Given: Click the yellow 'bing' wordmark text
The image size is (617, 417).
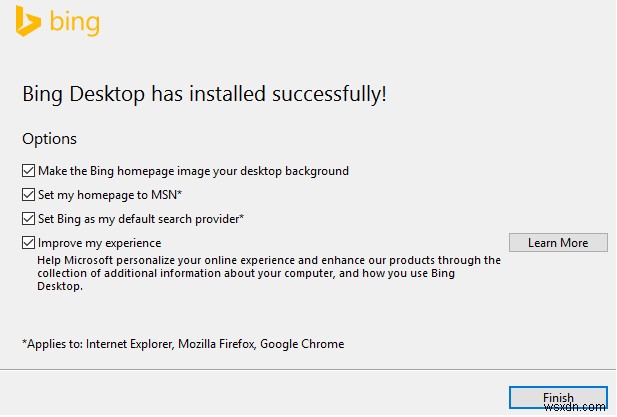Looking at the screenshot, I should pos(72,21).
